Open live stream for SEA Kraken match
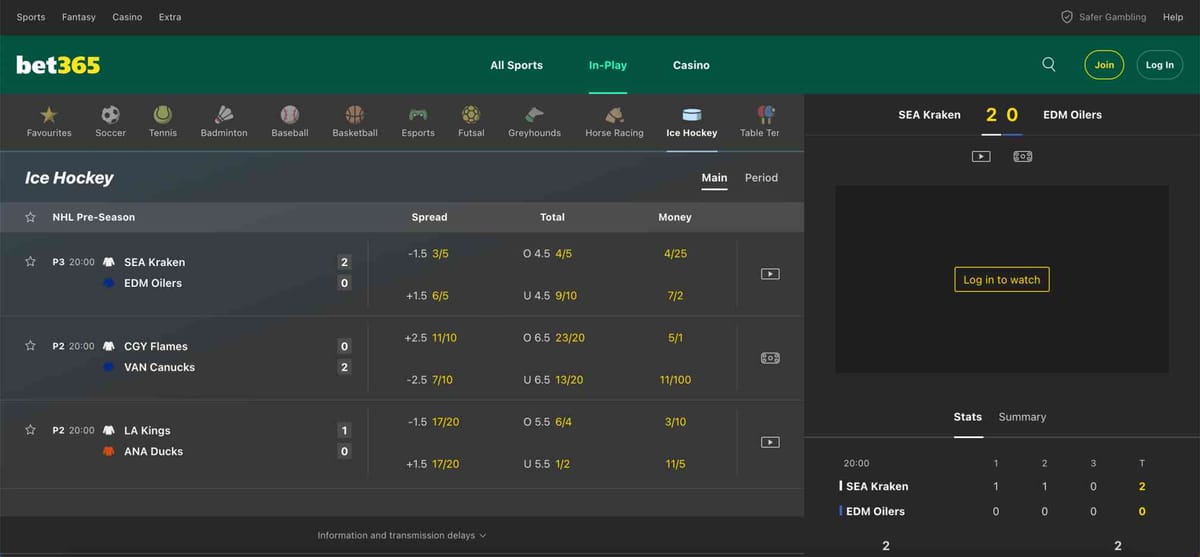Image resolution: width=1200 pixels, height=557 pixels. click(770, 274)
